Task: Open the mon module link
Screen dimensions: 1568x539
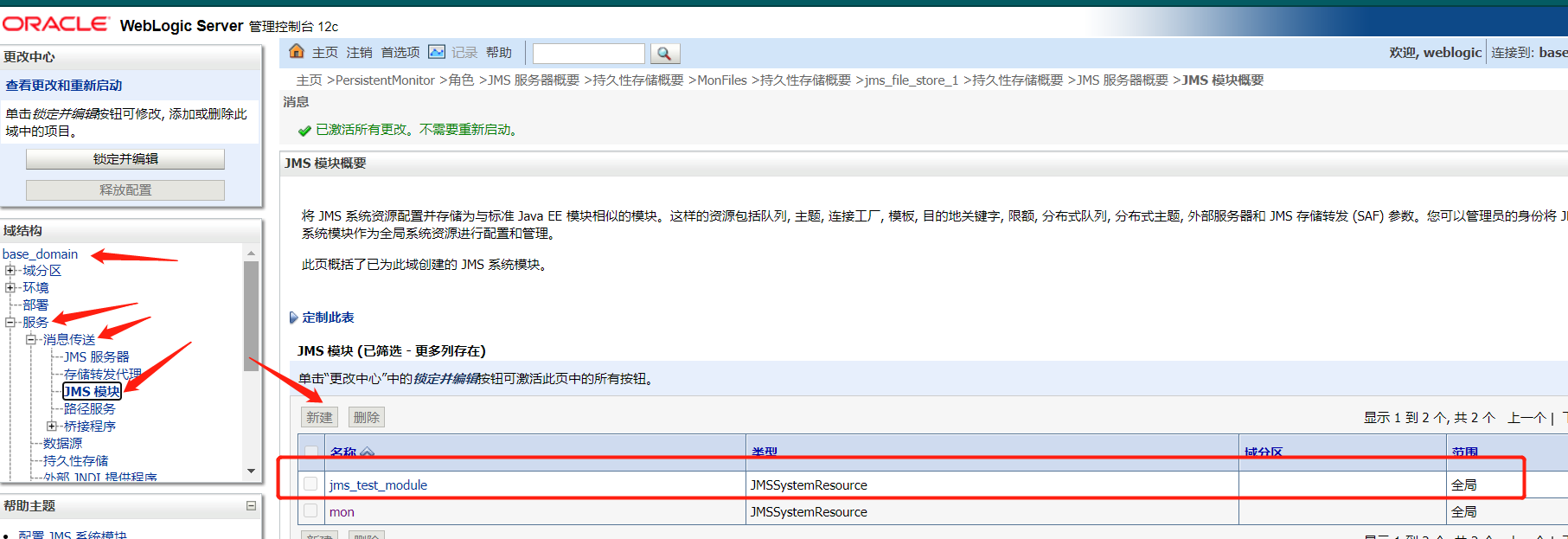Action: [342, 512]
